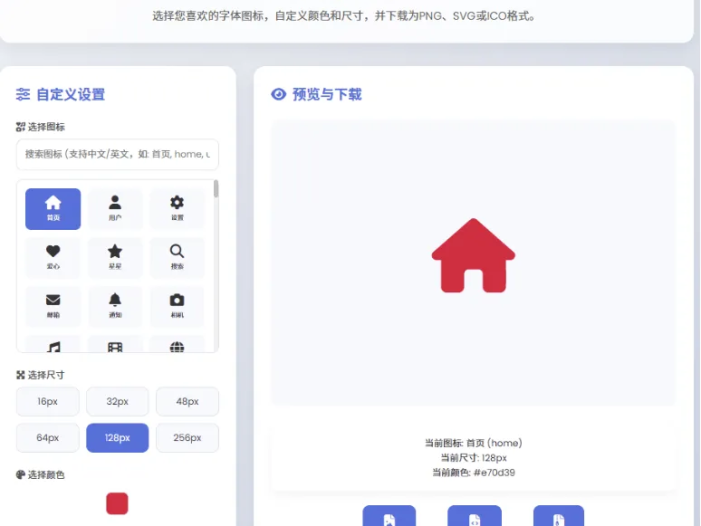701x526 pixels.
Task: Pick the magnifier search (搜索) icon tile
Action: pos(177,257)
